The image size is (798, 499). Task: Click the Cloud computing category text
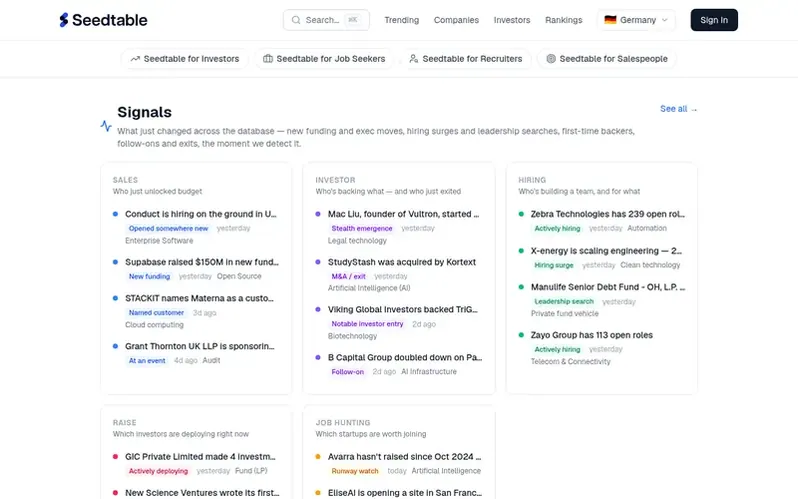(154, 324)
